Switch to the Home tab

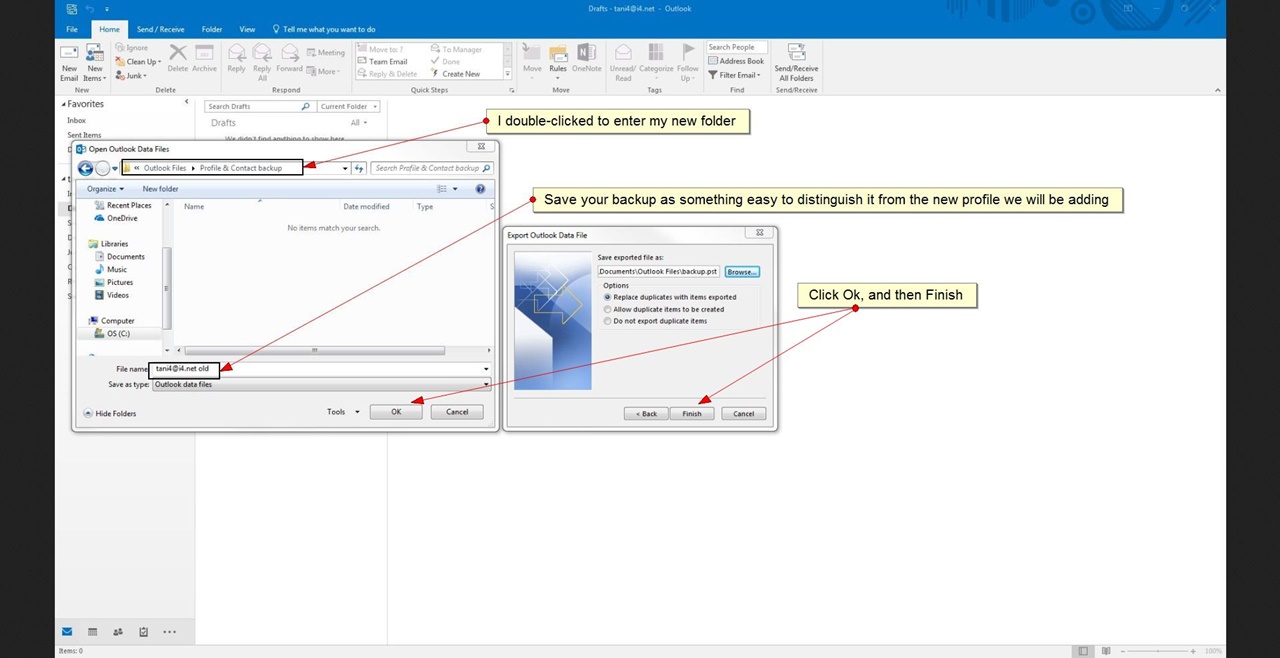(109, 30)
